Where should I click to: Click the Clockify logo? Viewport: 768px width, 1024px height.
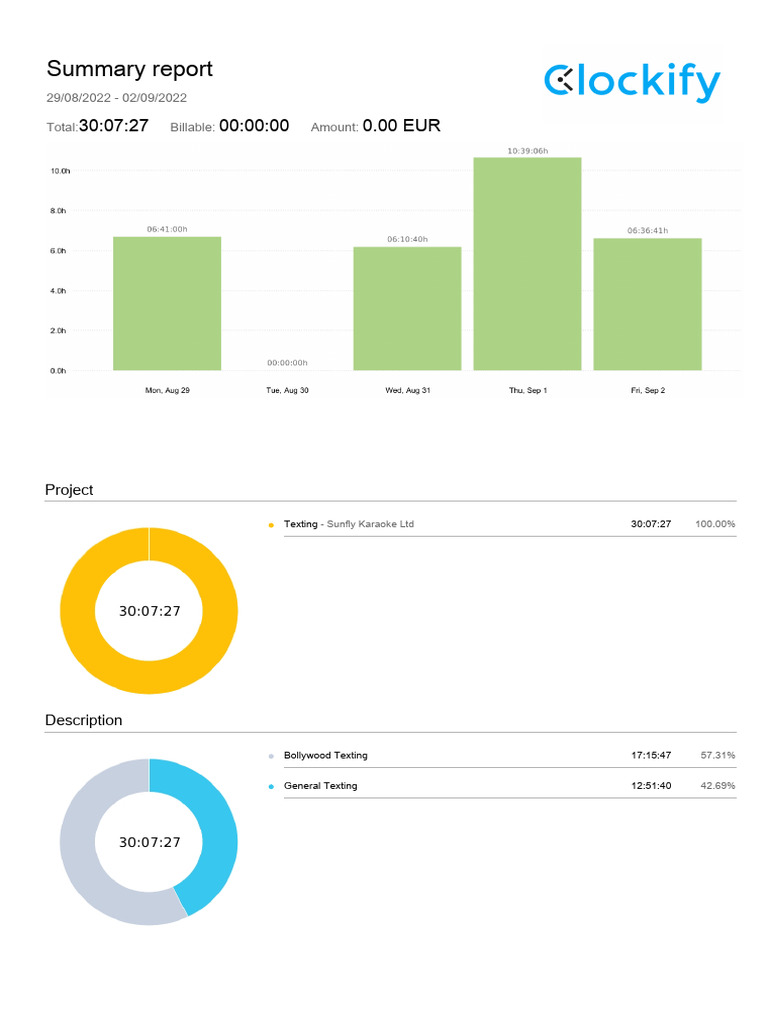tap(632, 82)
